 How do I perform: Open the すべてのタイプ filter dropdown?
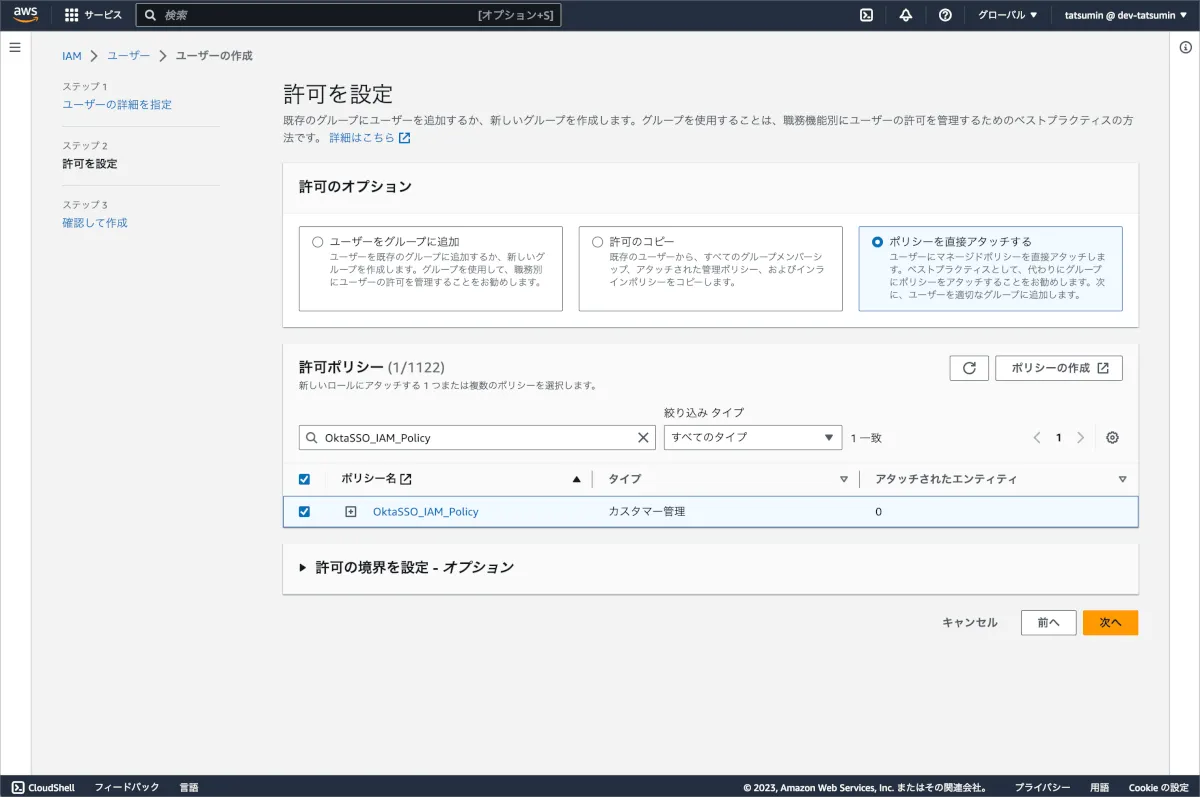point(753,437)
